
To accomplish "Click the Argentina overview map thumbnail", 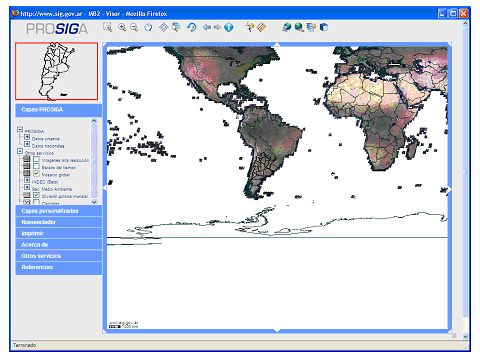I will pos(57,71).
